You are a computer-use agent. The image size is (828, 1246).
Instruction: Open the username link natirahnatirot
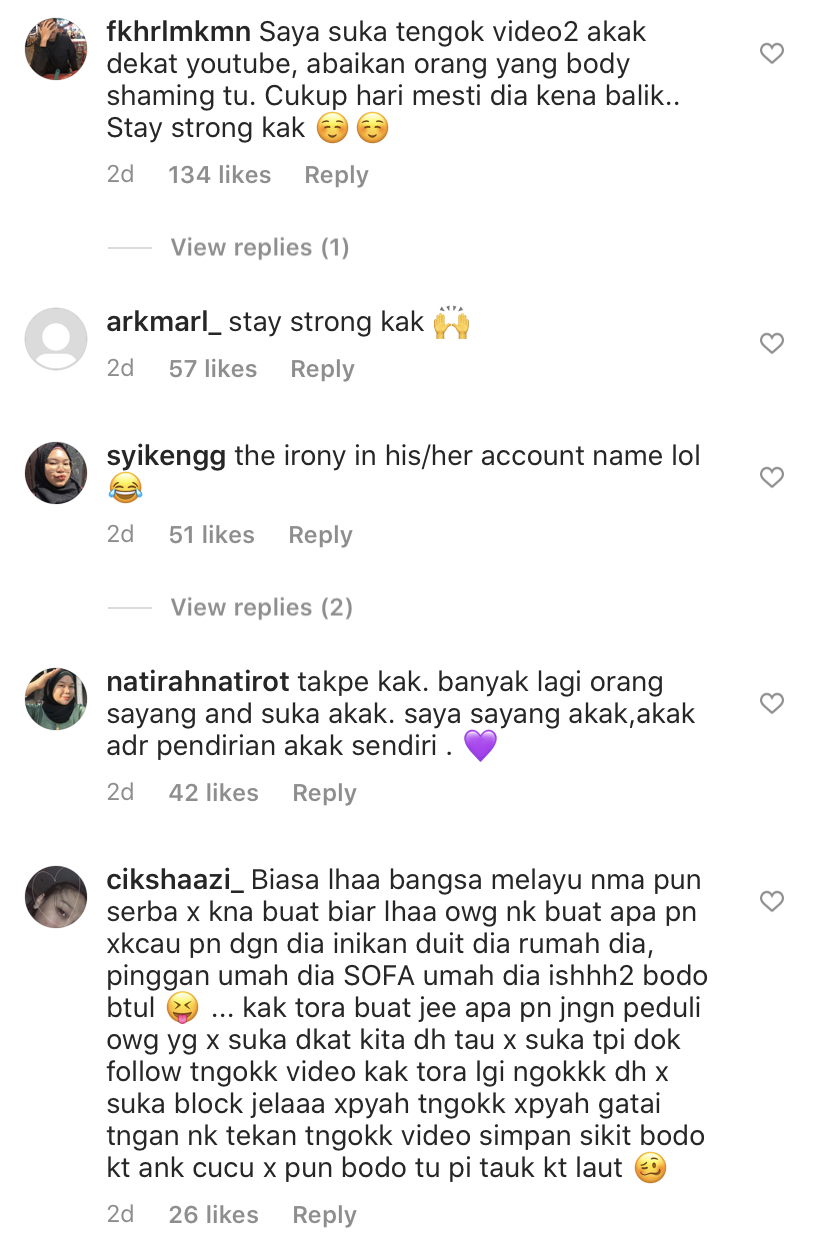(x=198, y=683)
